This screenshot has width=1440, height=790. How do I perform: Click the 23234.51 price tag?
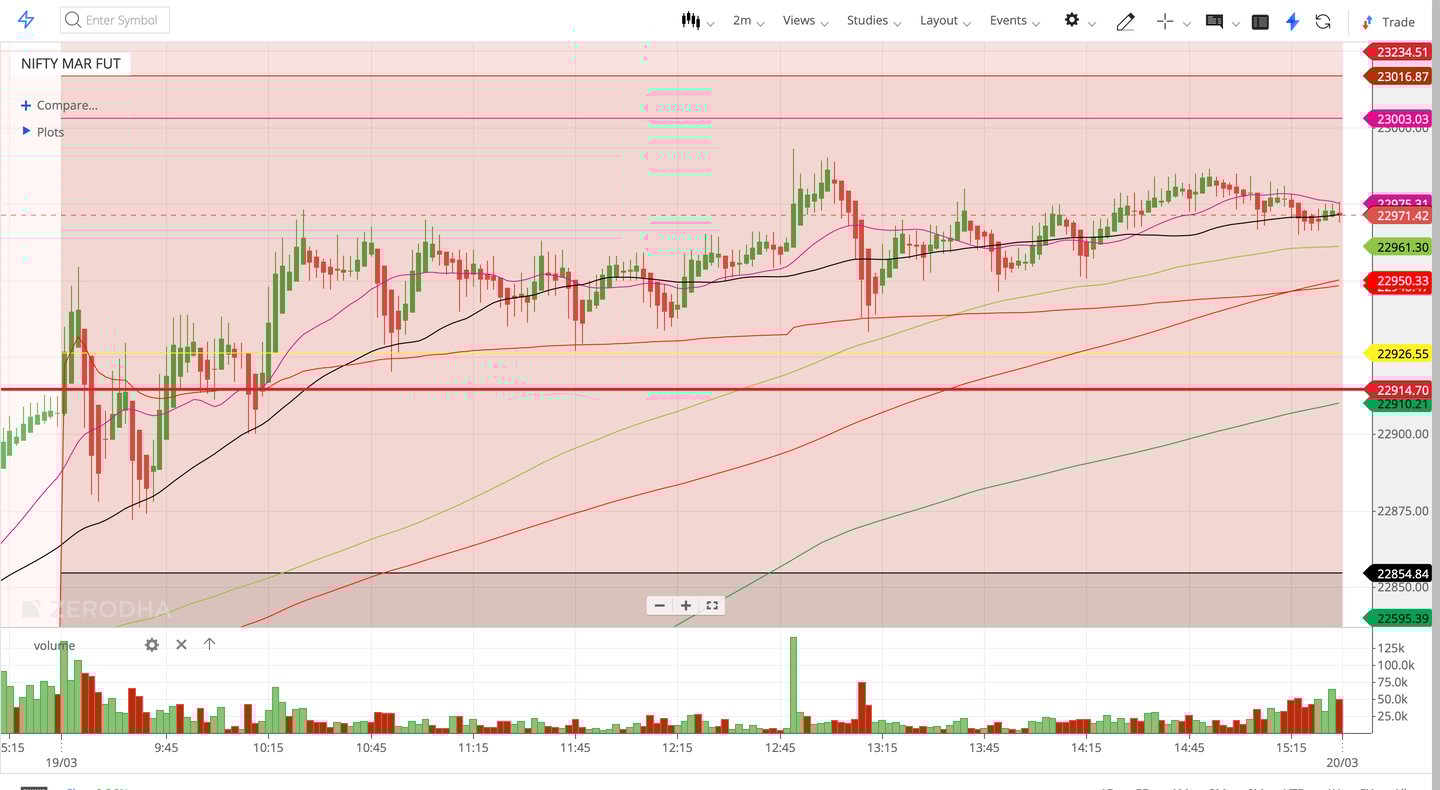coord(1399,52)
